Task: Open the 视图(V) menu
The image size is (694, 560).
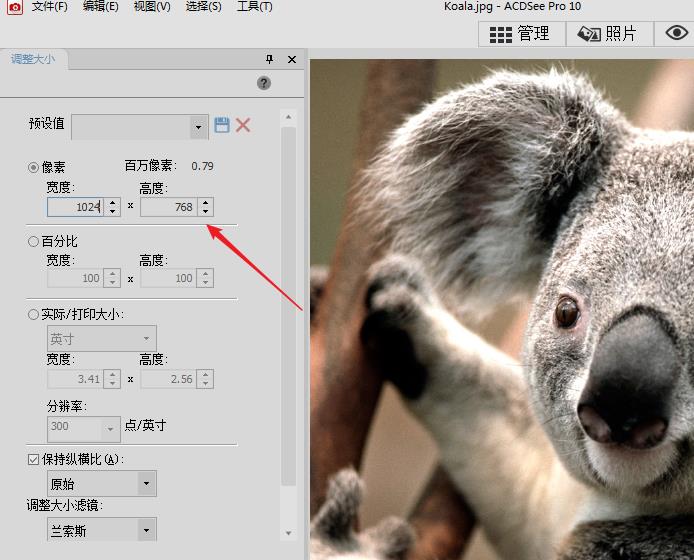Action: click(152, 7)
